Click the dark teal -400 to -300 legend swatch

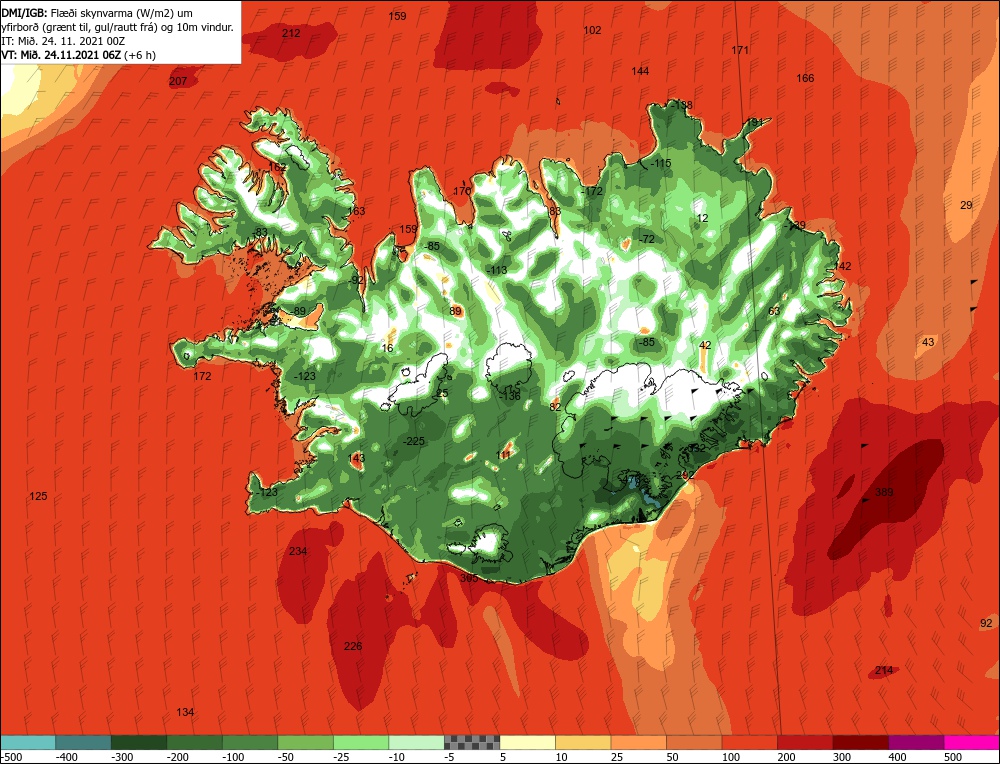point(84,742)
